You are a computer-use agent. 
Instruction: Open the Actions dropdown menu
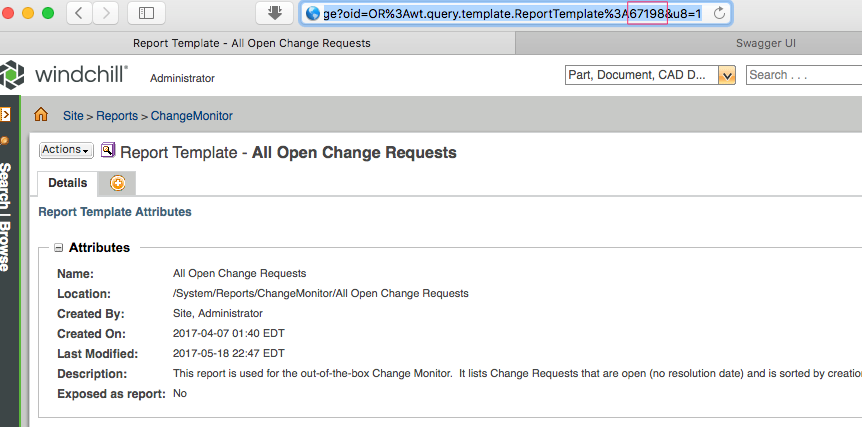point(66,150)
